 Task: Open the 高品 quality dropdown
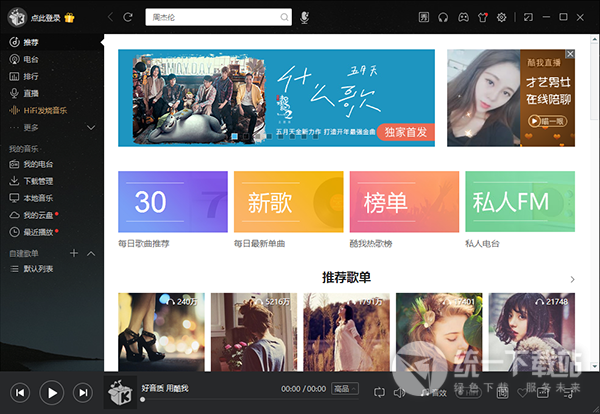[345, 389]
